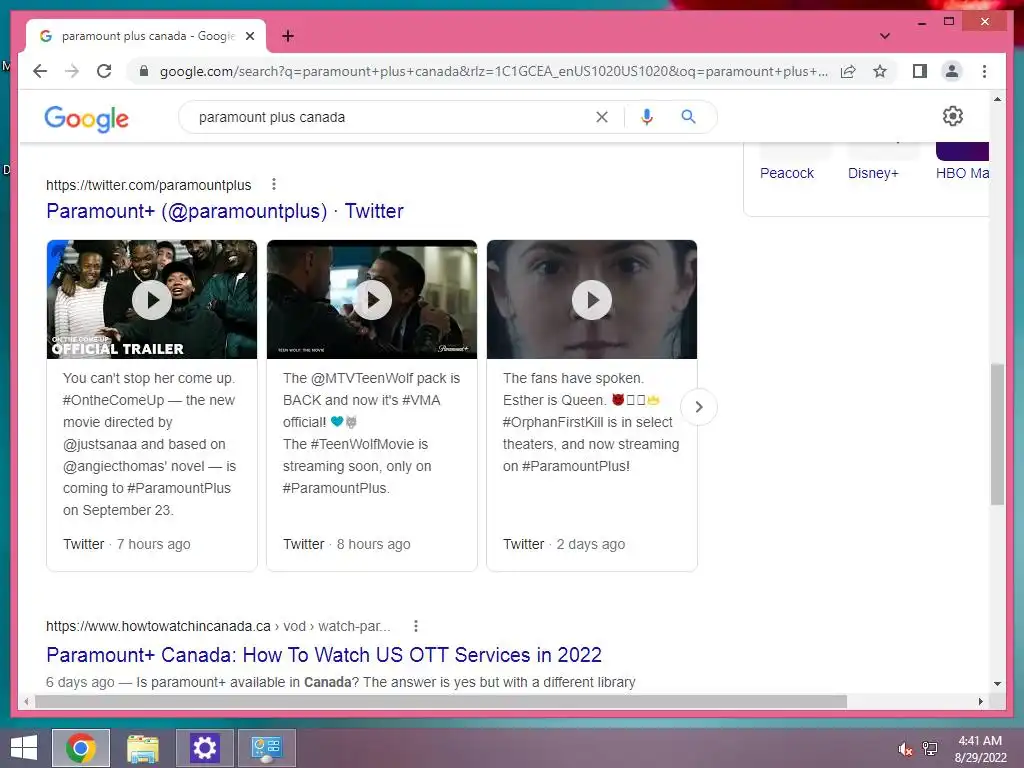Click the horizontal scrollbar thumb
Viewport: 1024px width, 768px height.
click(x=441, y=701)
